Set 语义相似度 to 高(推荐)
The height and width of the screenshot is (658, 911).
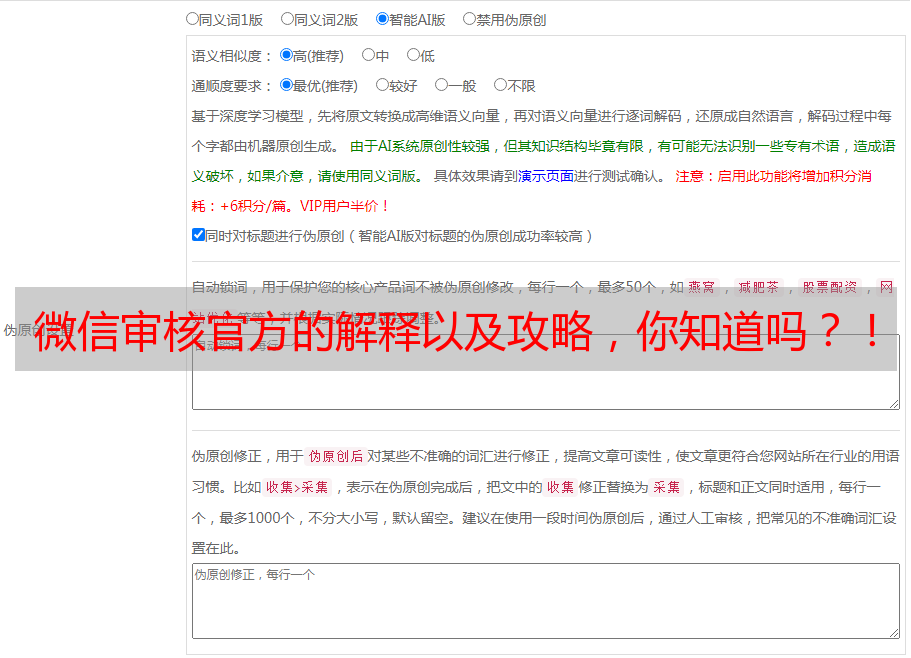point(286,55)
